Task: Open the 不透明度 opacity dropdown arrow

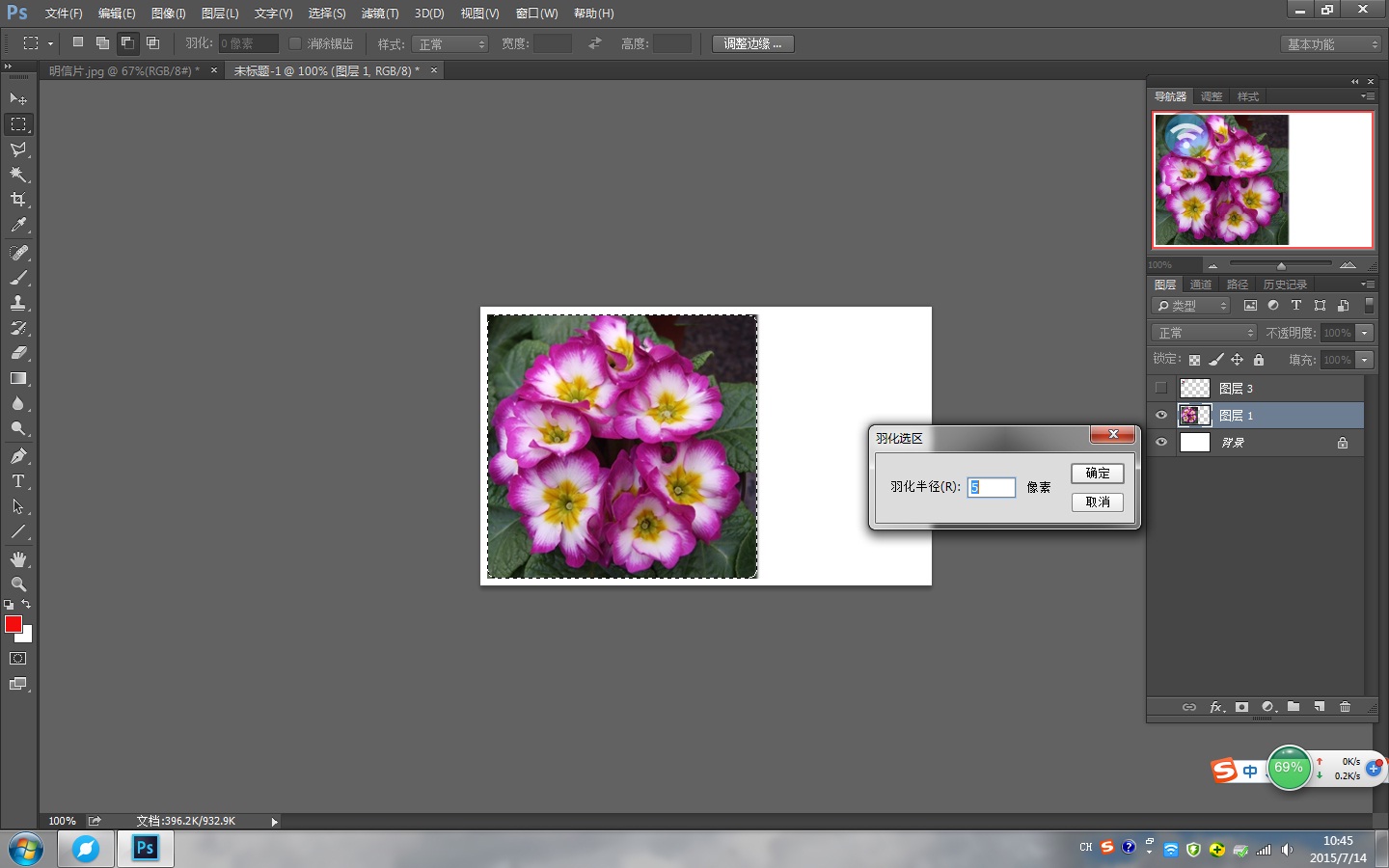Action: (x=1364, y=333)
